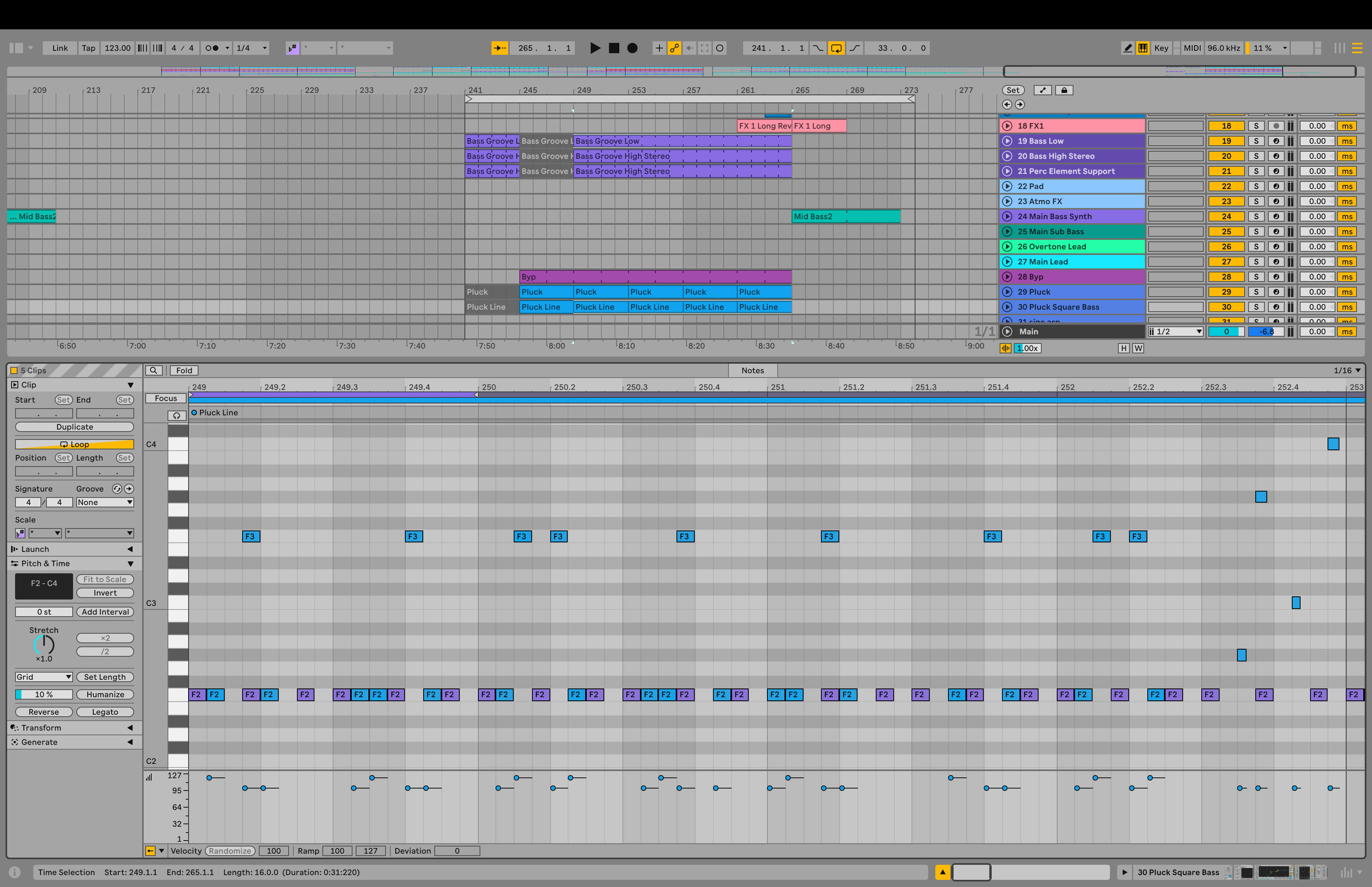1372x887 pixels.
Task: Click the Stop button in transport
Action: point(614,48)
